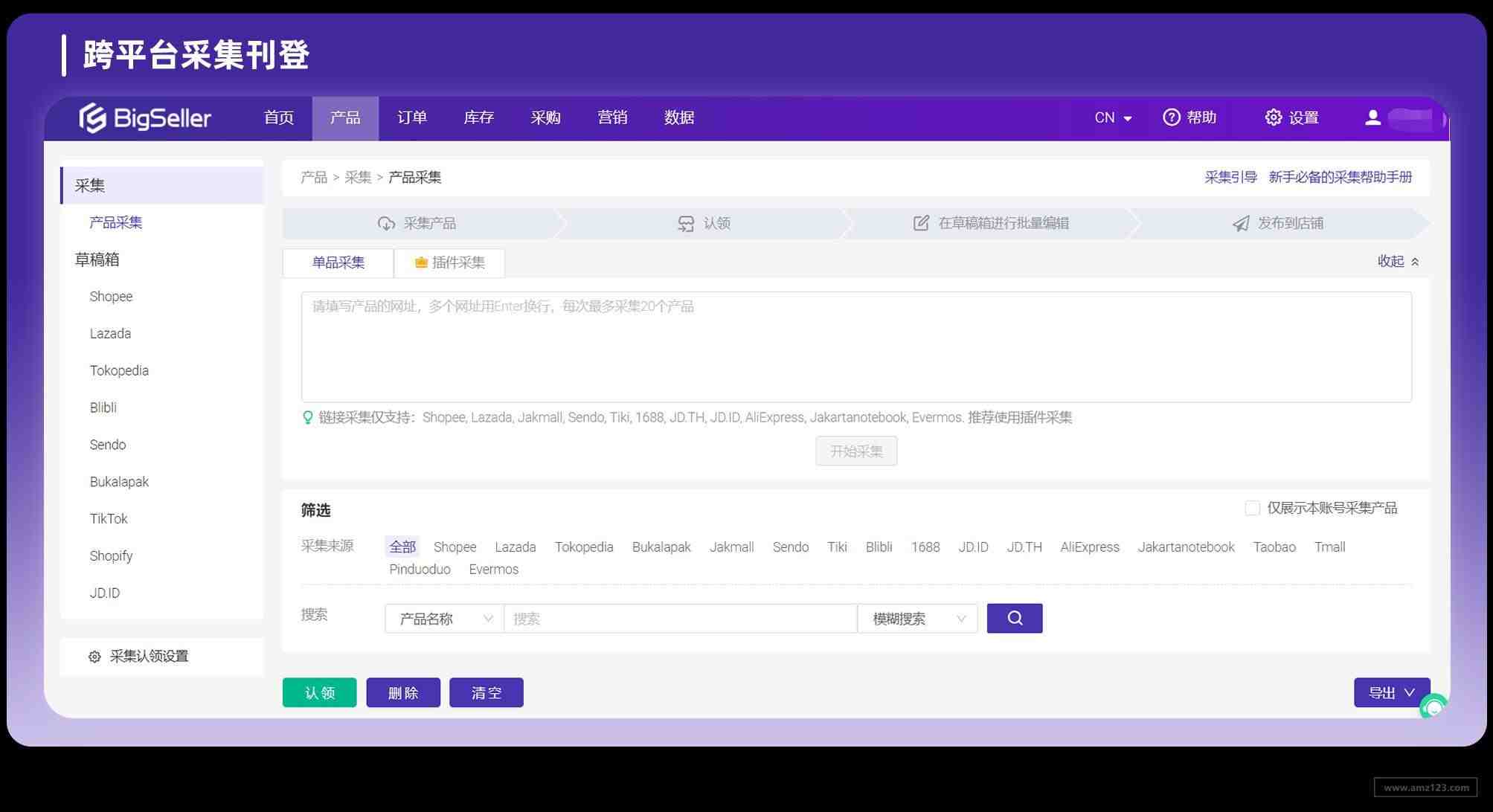Image resolution: width=1493 pixels, height=812 pixels.
Task: Filter source by AliExpress
Action: tap(1089, 547)
